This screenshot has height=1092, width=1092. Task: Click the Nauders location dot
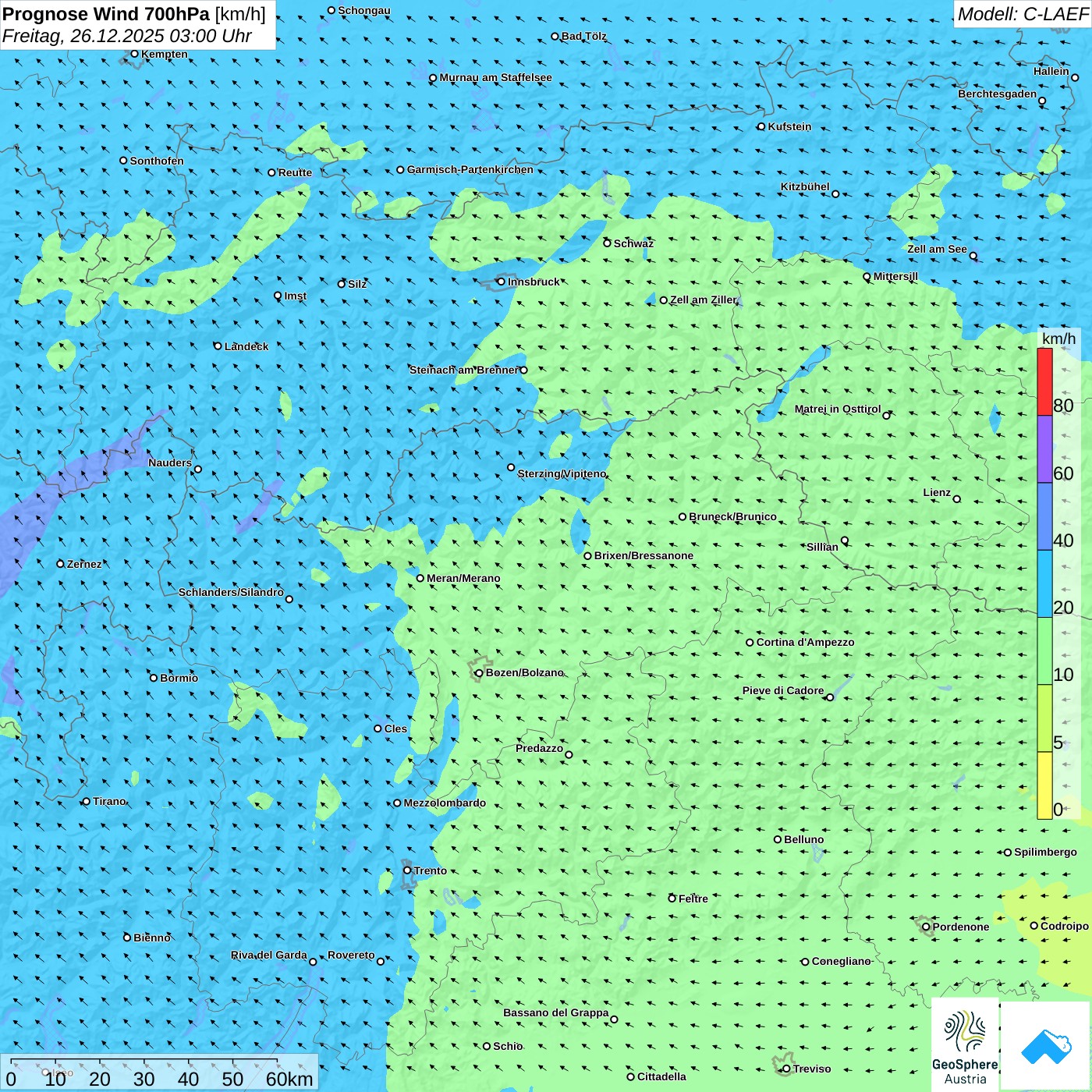point(198,469)
